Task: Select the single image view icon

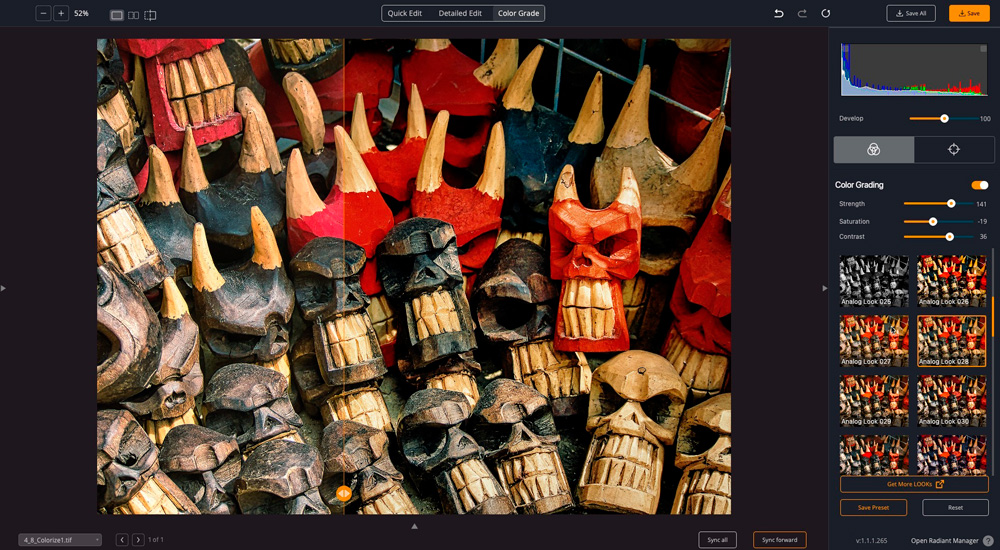Action: point(116,15)
